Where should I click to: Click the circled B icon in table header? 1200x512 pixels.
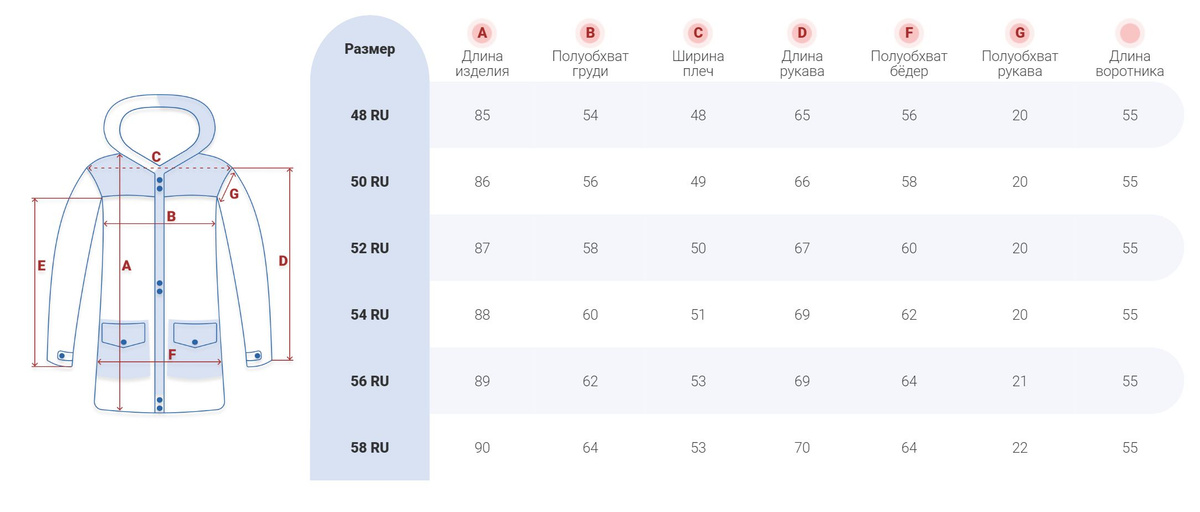pyautogui.click(x=590, y=33)
